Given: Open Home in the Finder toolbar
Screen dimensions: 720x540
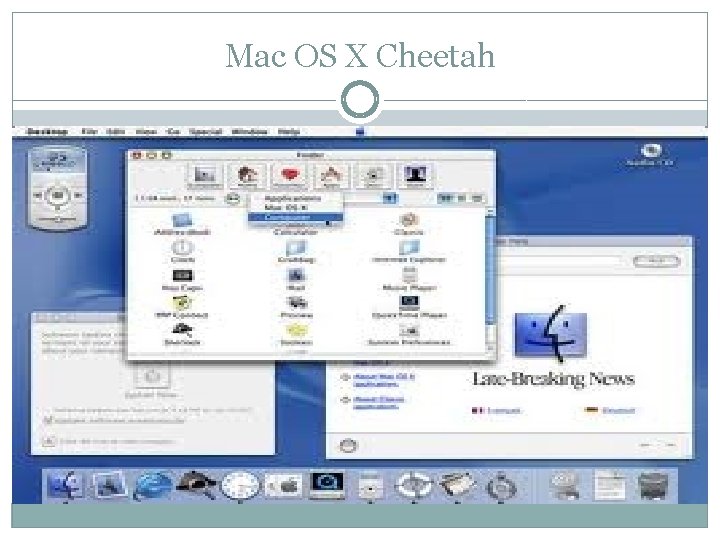Looking at the screenshot, I should coord(247,175).
